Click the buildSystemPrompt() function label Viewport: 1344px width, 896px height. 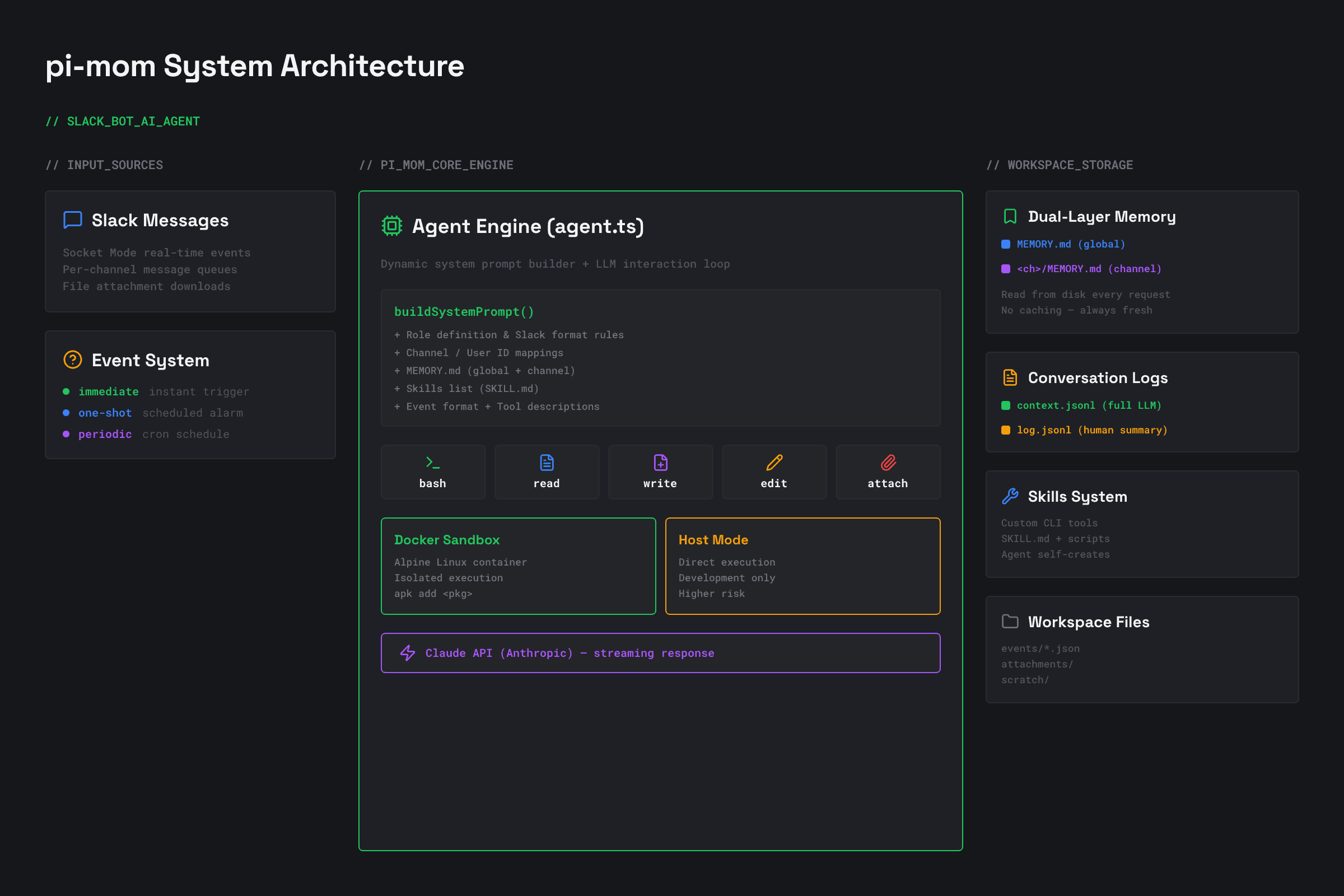(x=464, y=311)
